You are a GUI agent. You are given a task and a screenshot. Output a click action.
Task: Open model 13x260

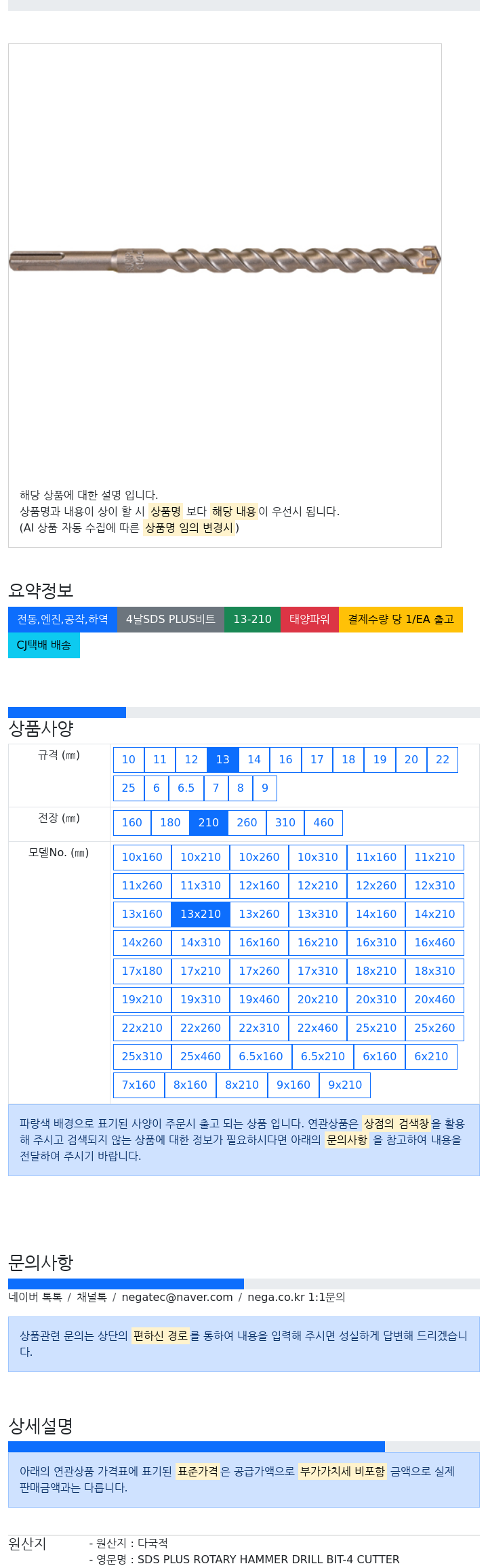click(x=259, y=914)
